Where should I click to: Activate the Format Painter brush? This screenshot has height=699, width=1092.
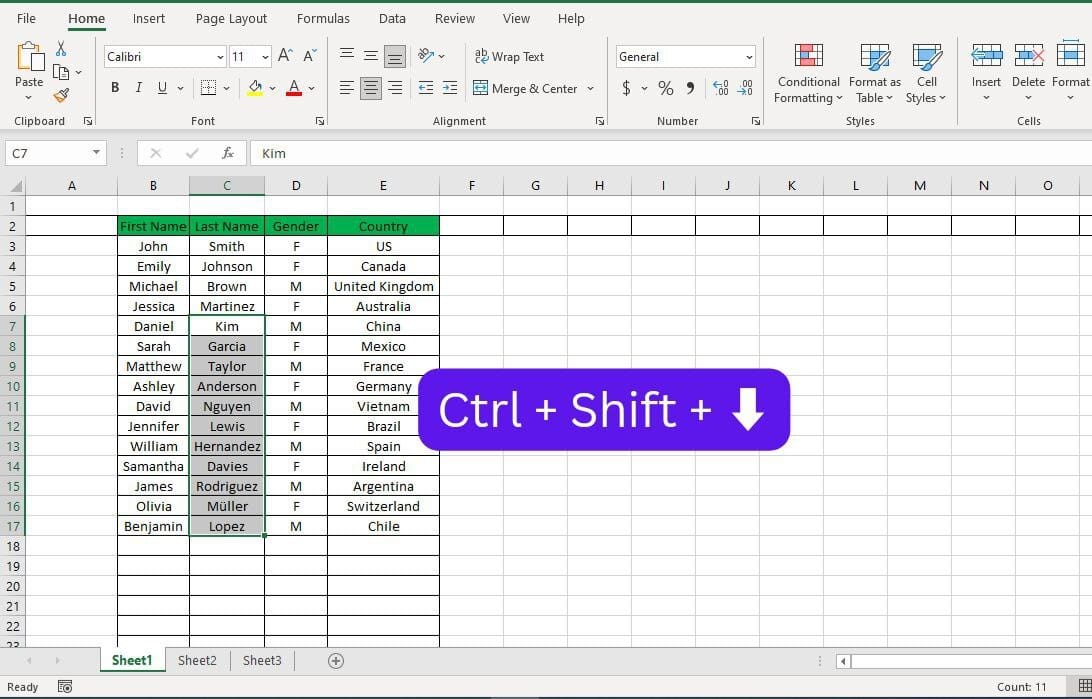point(61,95)
